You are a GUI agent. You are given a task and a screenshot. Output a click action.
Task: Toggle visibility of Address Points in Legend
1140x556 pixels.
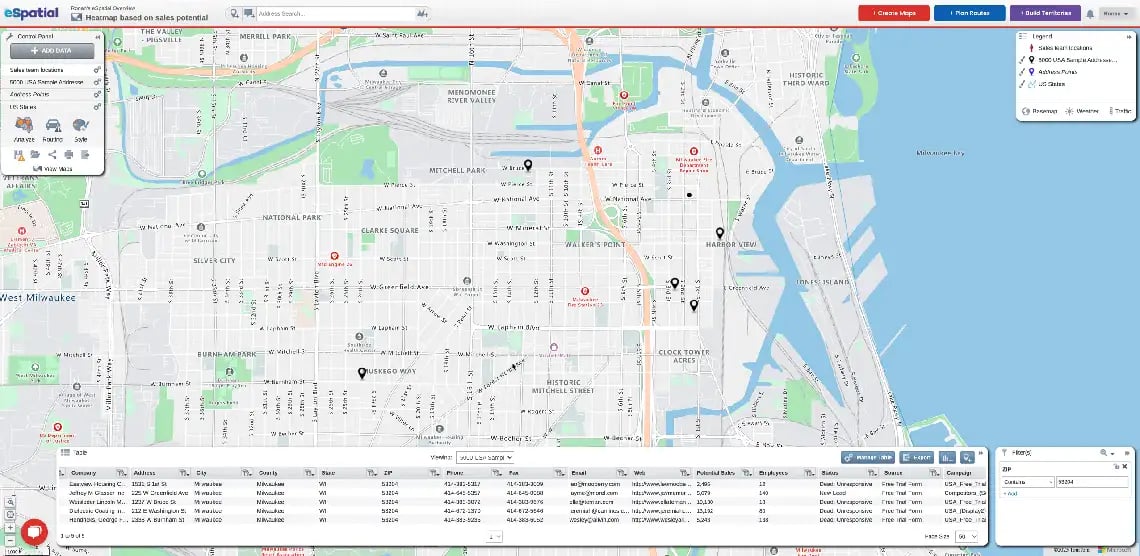click(1022, 71)
